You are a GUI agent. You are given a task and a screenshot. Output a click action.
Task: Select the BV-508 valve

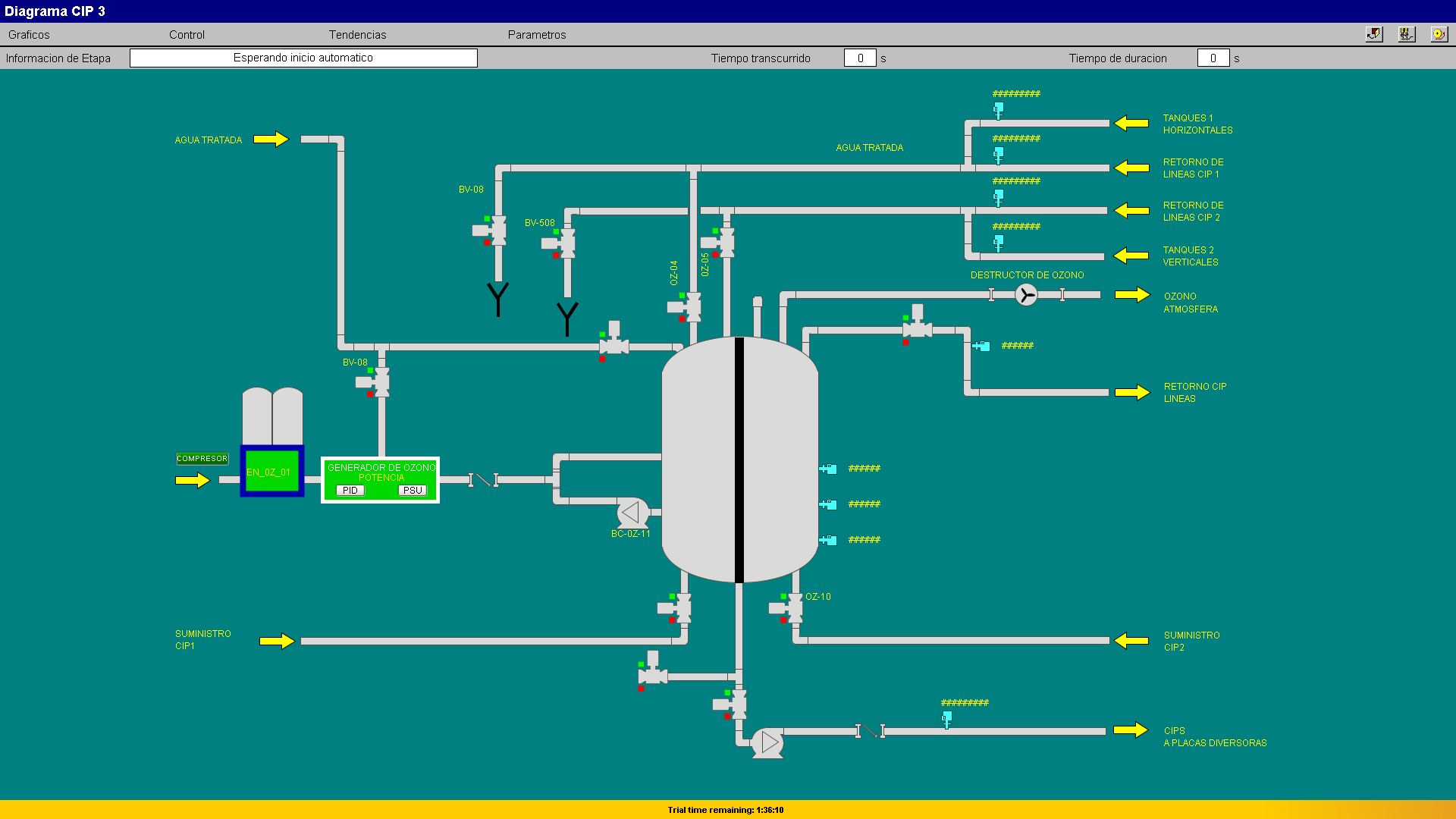[x=560, y=243]
